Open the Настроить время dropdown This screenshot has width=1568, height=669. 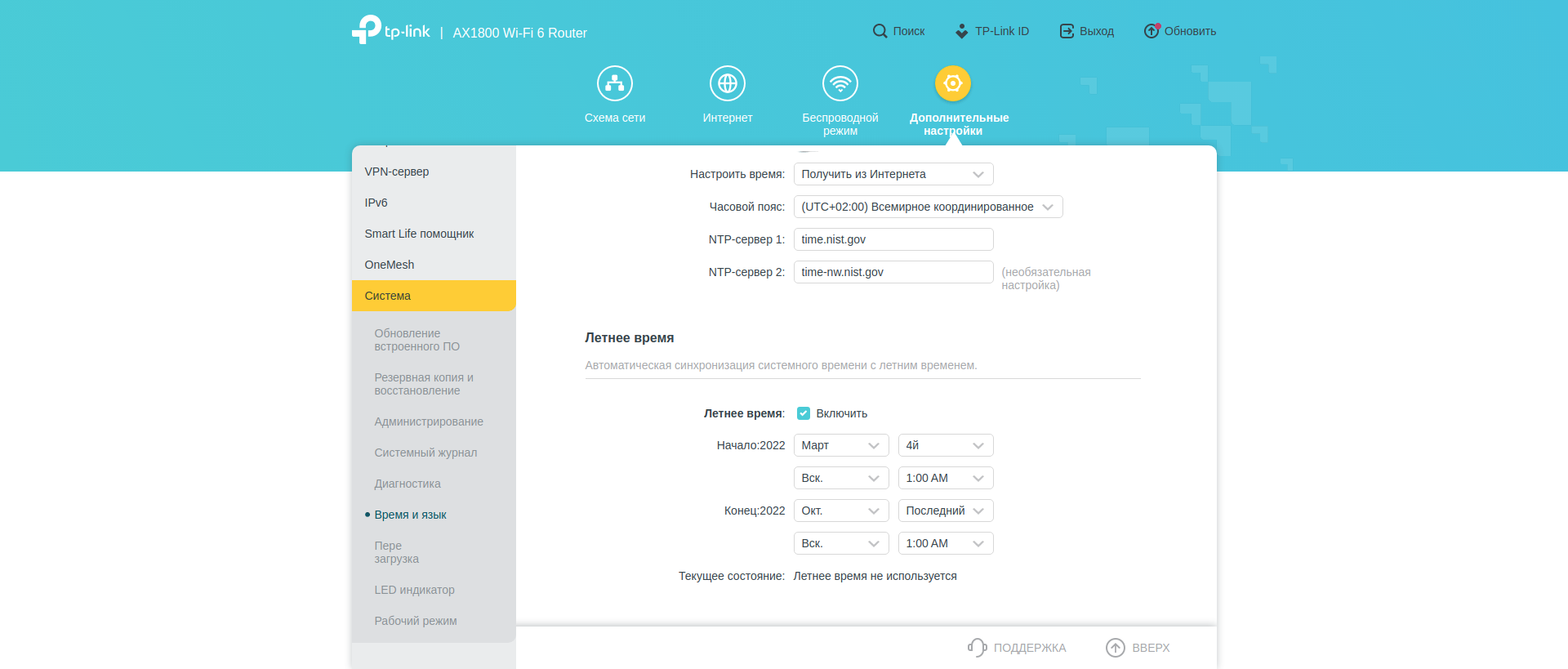point(893,174)
